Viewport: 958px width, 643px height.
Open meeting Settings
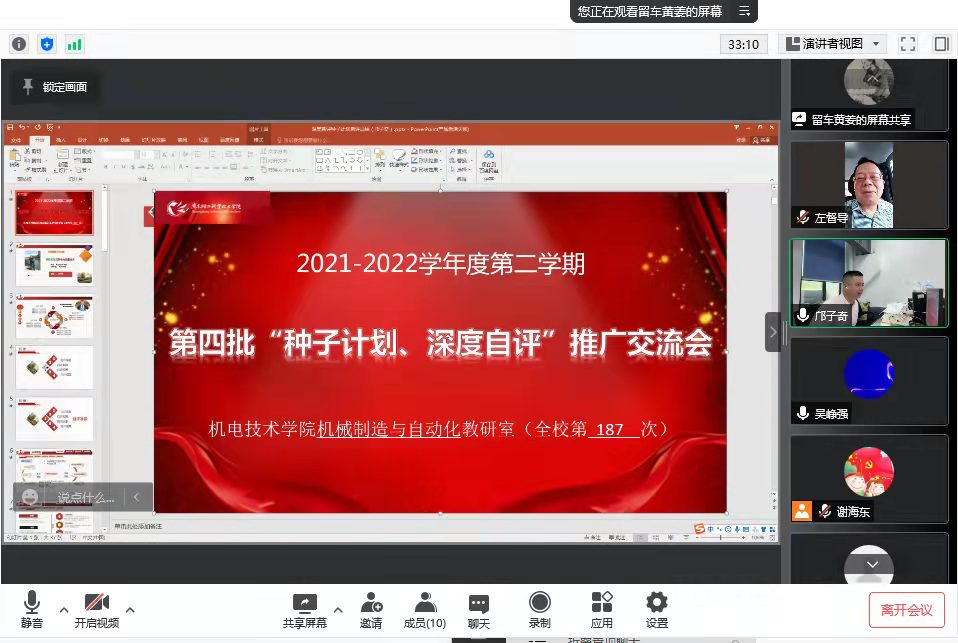(657, 610)
